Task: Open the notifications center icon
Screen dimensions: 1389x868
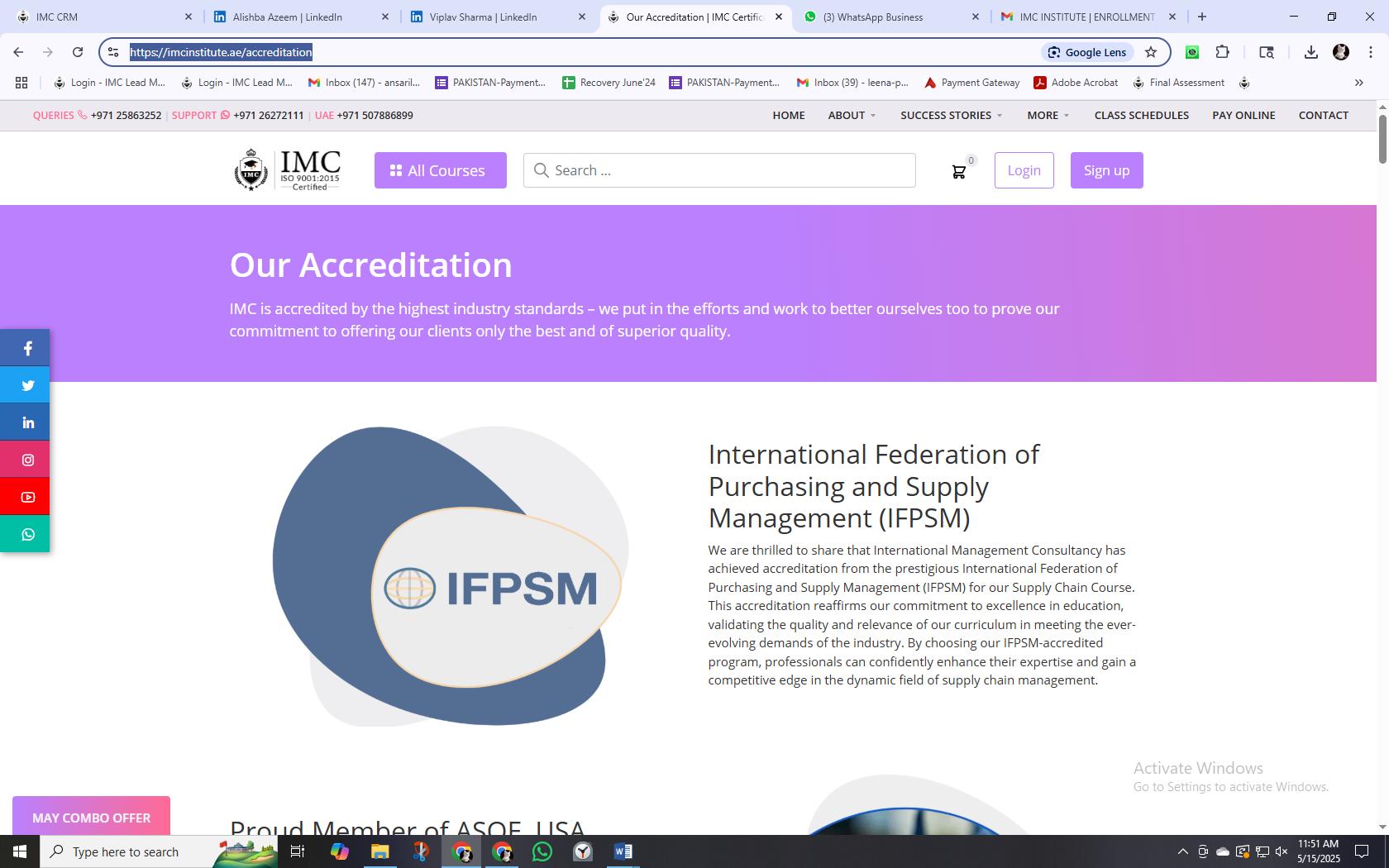Action: 1361,851
